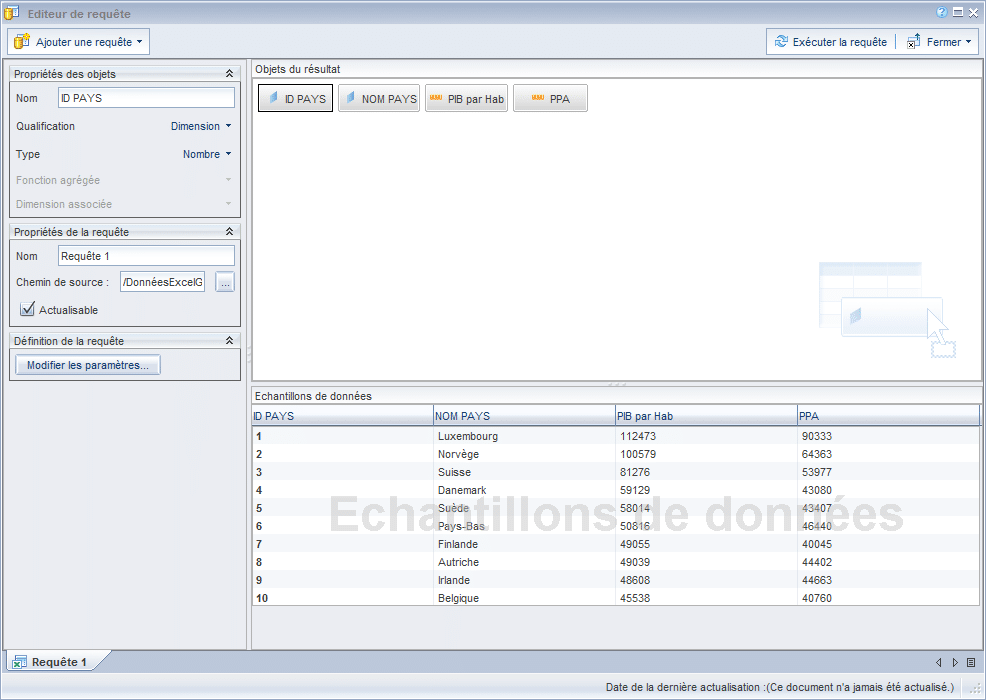Click the measure icon on PIB par Hab
This screenshot has height=700, width=986.
pos(436,97)
